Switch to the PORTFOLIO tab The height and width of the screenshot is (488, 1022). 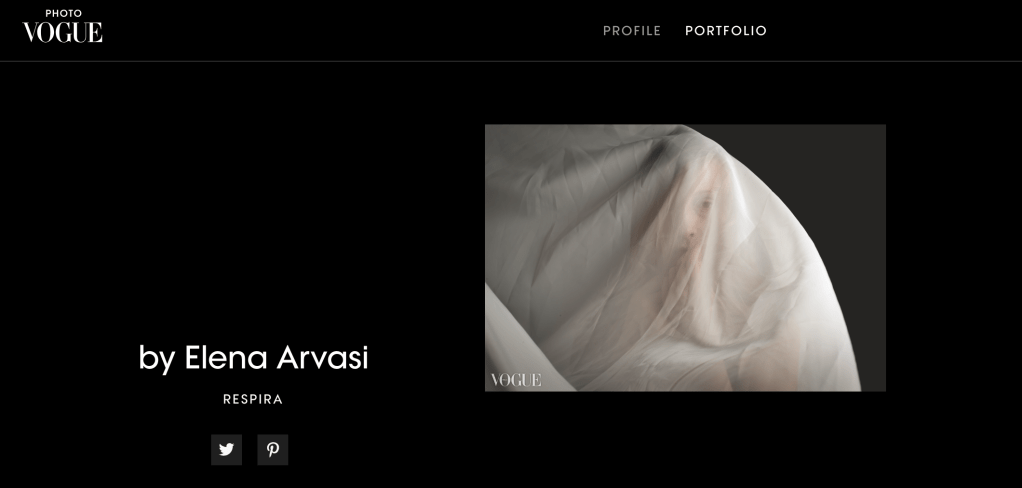pos(726,31)
